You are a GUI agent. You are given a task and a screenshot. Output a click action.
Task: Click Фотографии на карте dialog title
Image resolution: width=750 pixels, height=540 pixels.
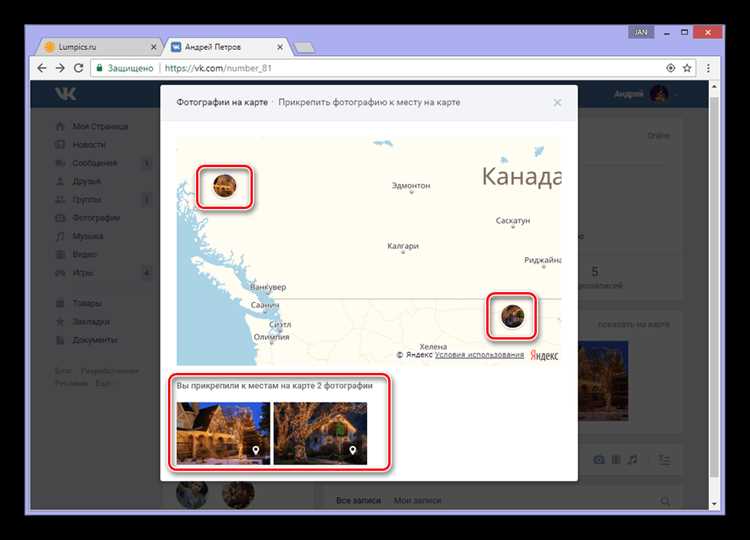coord(222,102)
